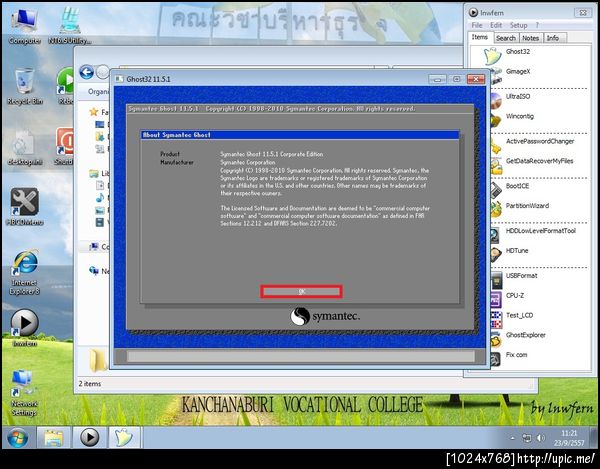Select the Computer desktop icon

(24, 26)
